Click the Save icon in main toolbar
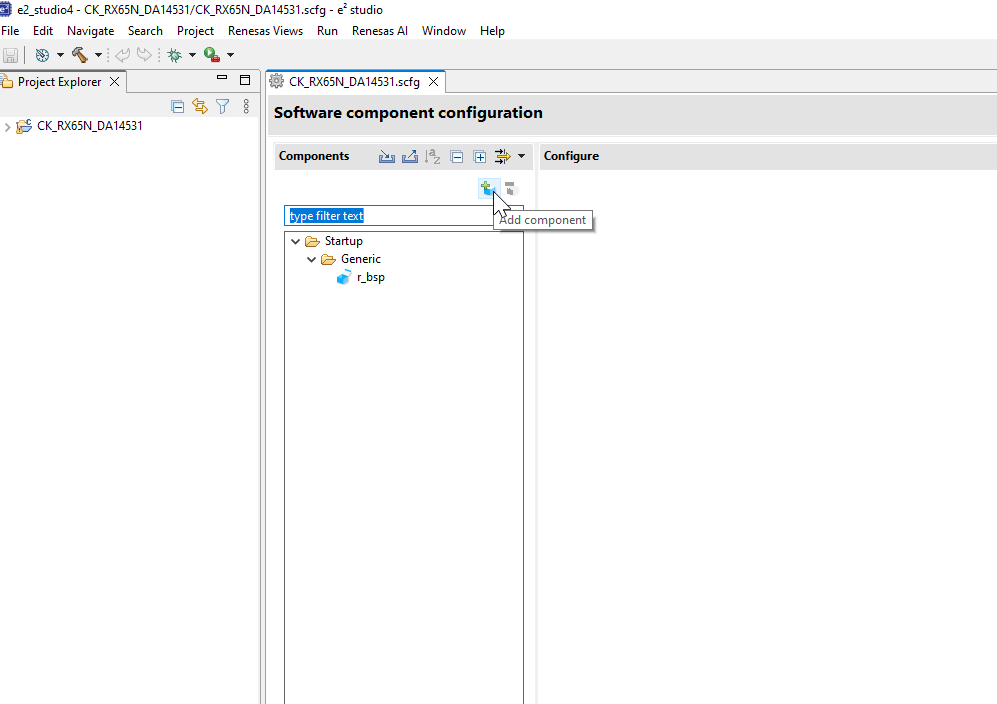The width and height of the screenshot is (997, 704). pyautogui.click(x=10, y=55)
